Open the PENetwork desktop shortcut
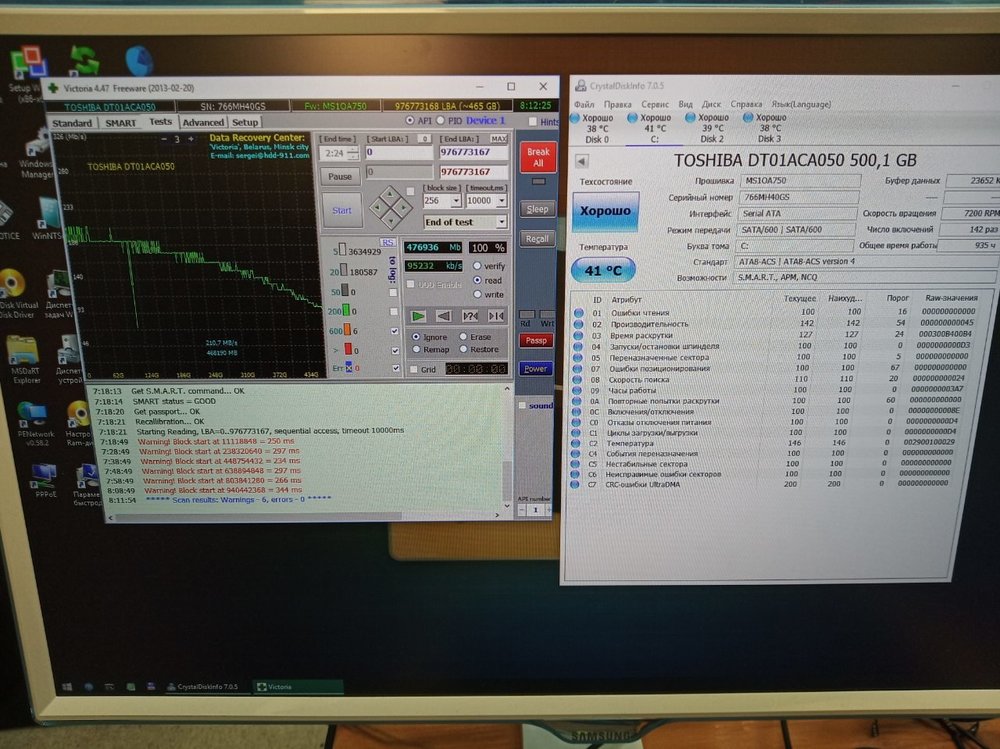Screen dimensions: 1000x749 (32, 420)
